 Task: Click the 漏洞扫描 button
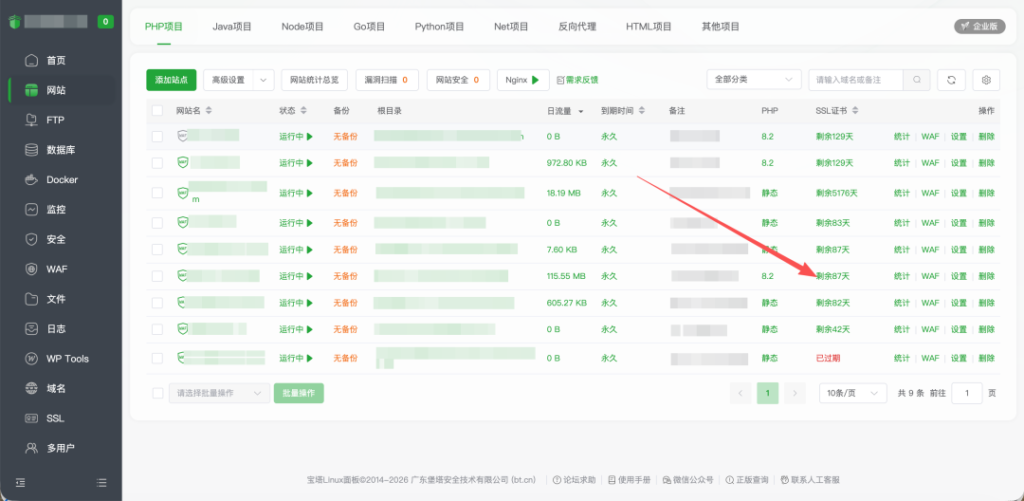pos(387,80)
